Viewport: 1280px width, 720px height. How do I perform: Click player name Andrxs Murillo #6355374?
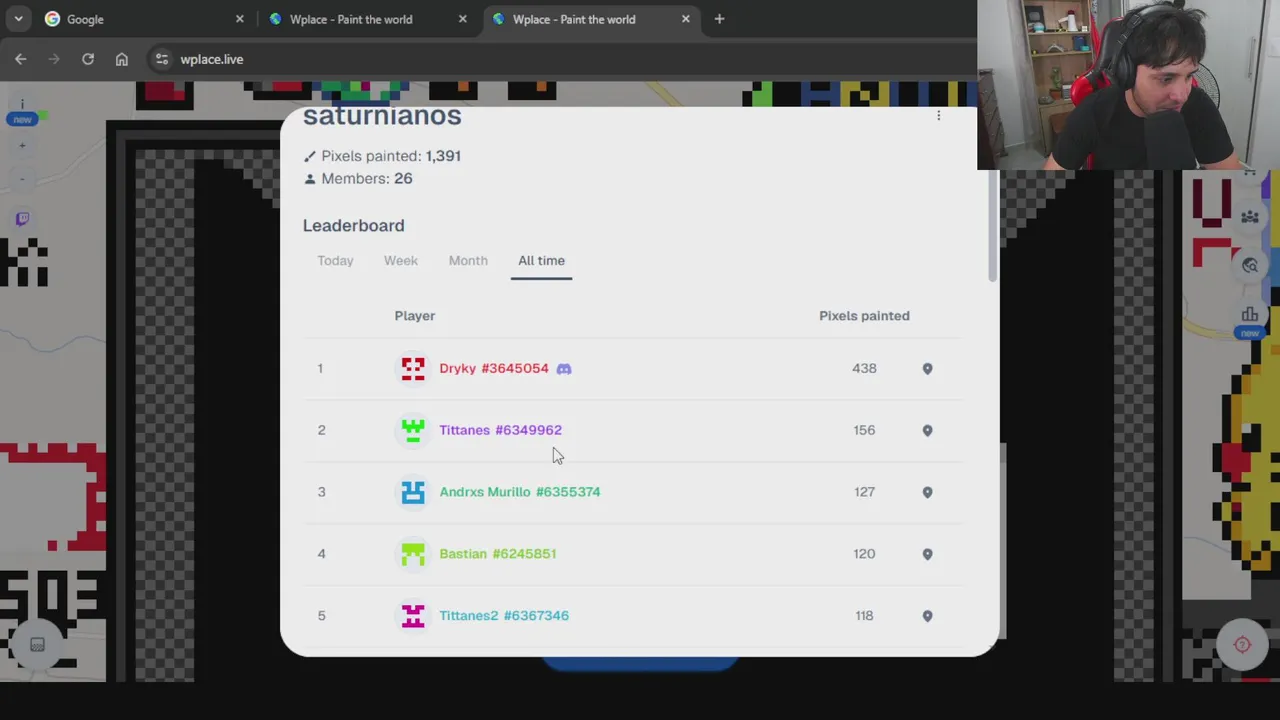[x=520, y=492]
